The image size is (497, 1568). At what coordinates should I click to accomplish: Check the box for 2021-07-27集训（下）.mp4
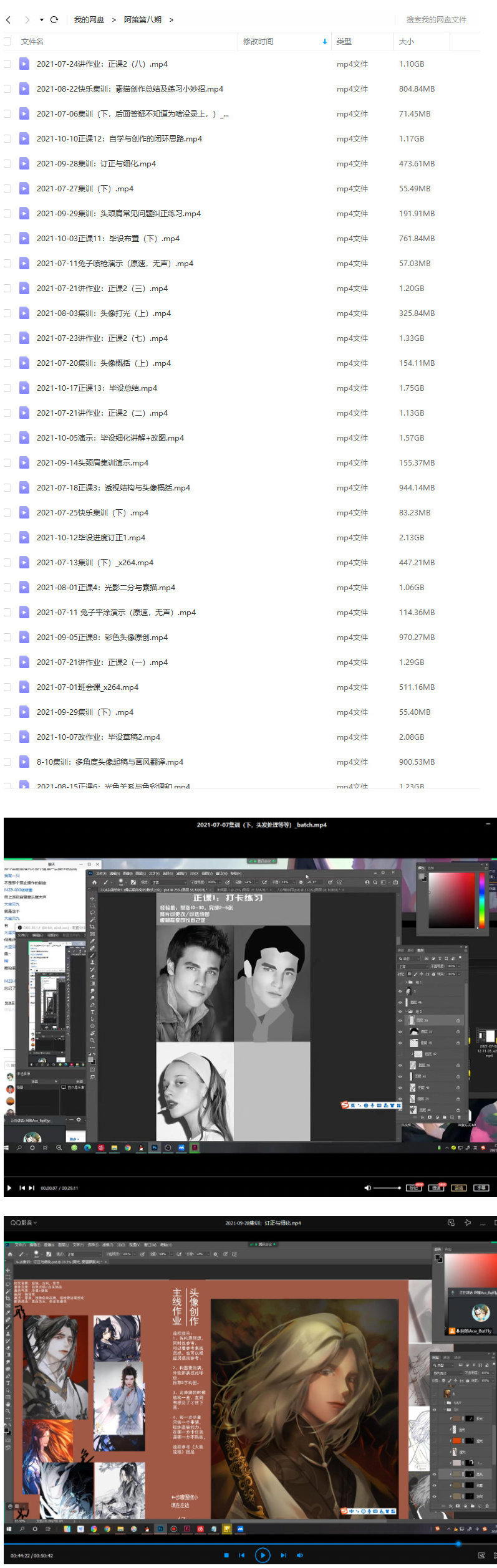coord(7,188)
